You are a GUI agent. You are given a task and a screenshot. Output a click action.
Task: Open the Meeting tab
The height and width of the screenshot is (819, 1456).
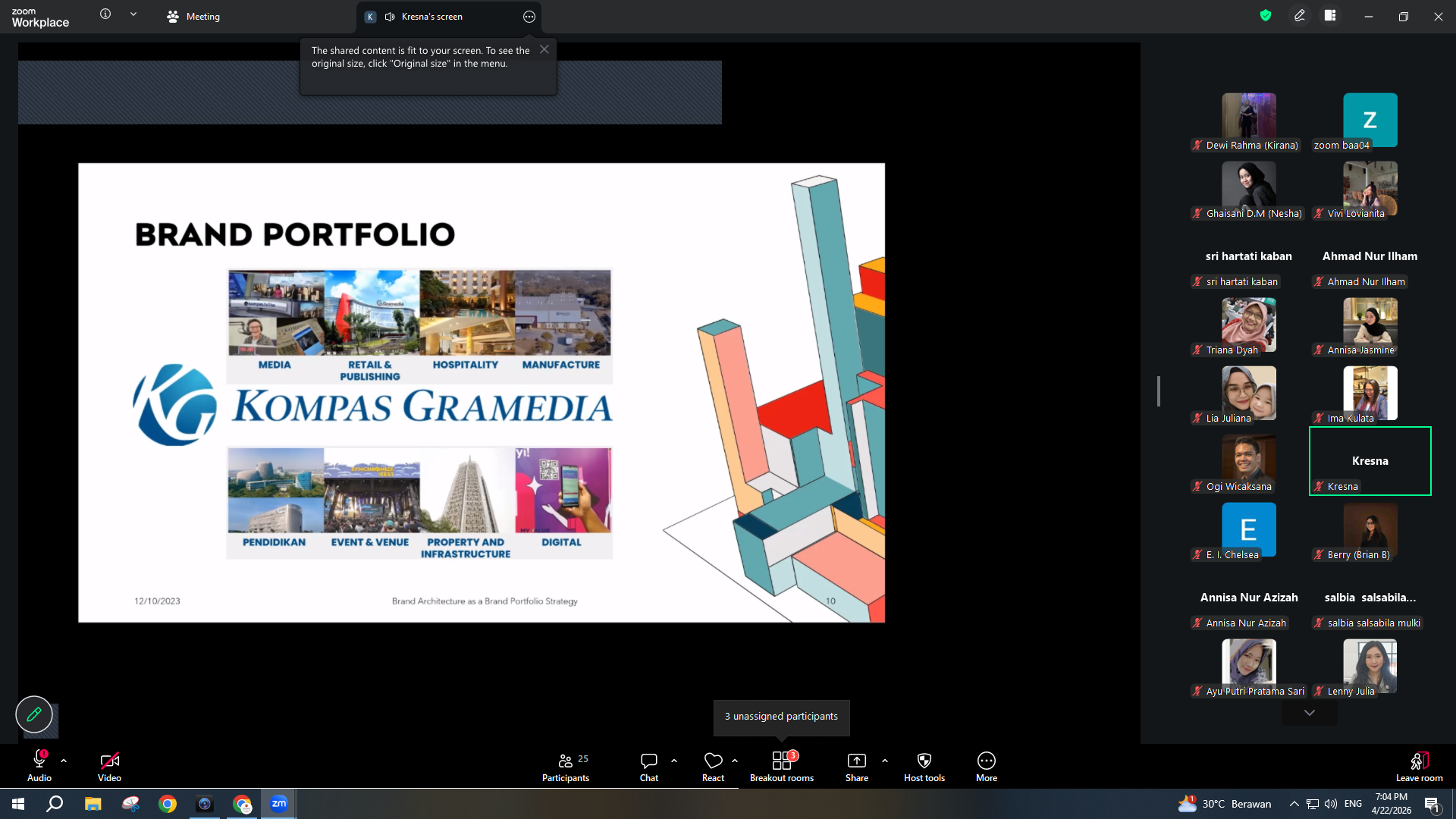click(x=193, y=17)
